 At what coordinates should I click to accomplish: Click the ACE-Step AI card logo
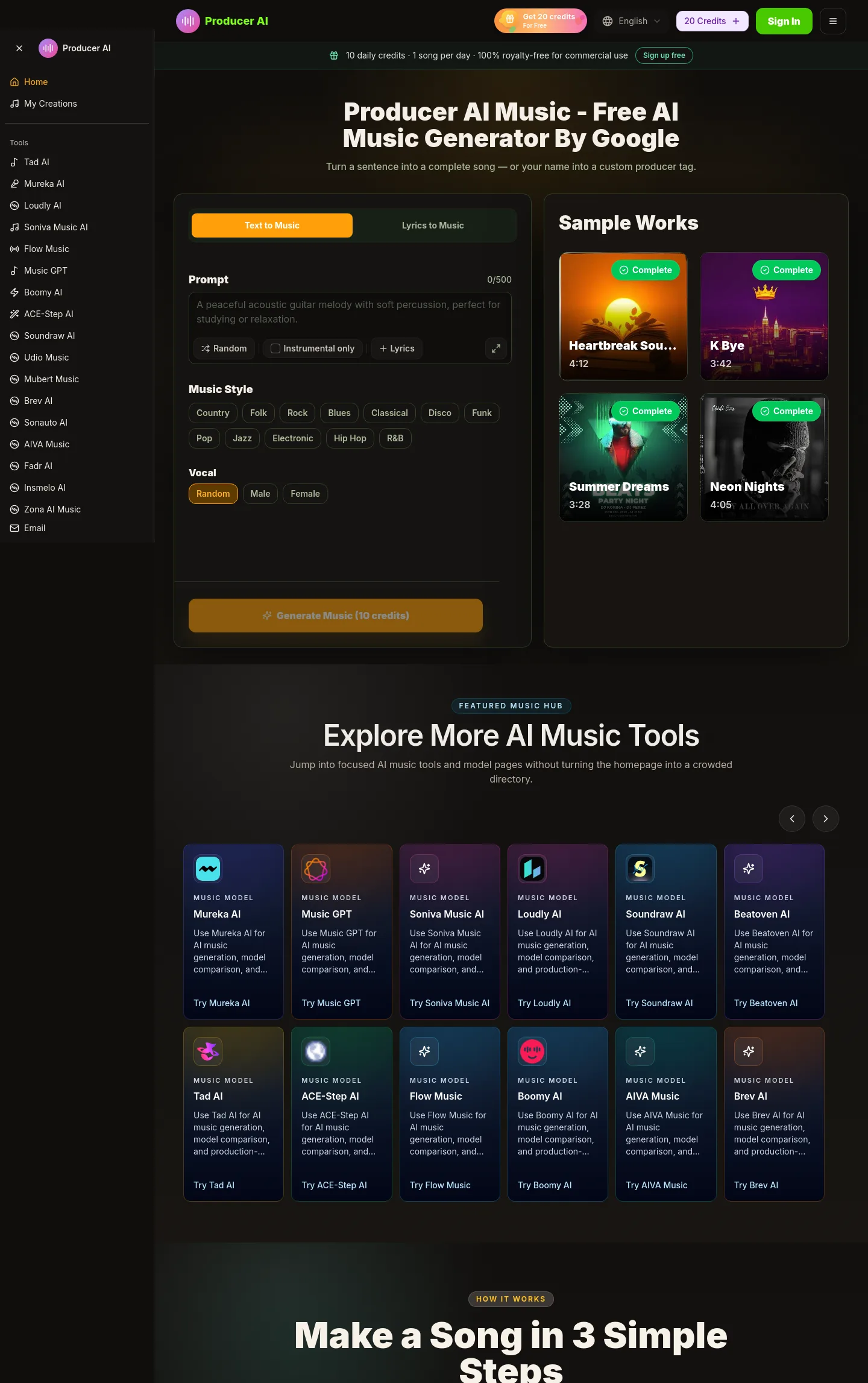point(316,1051)
